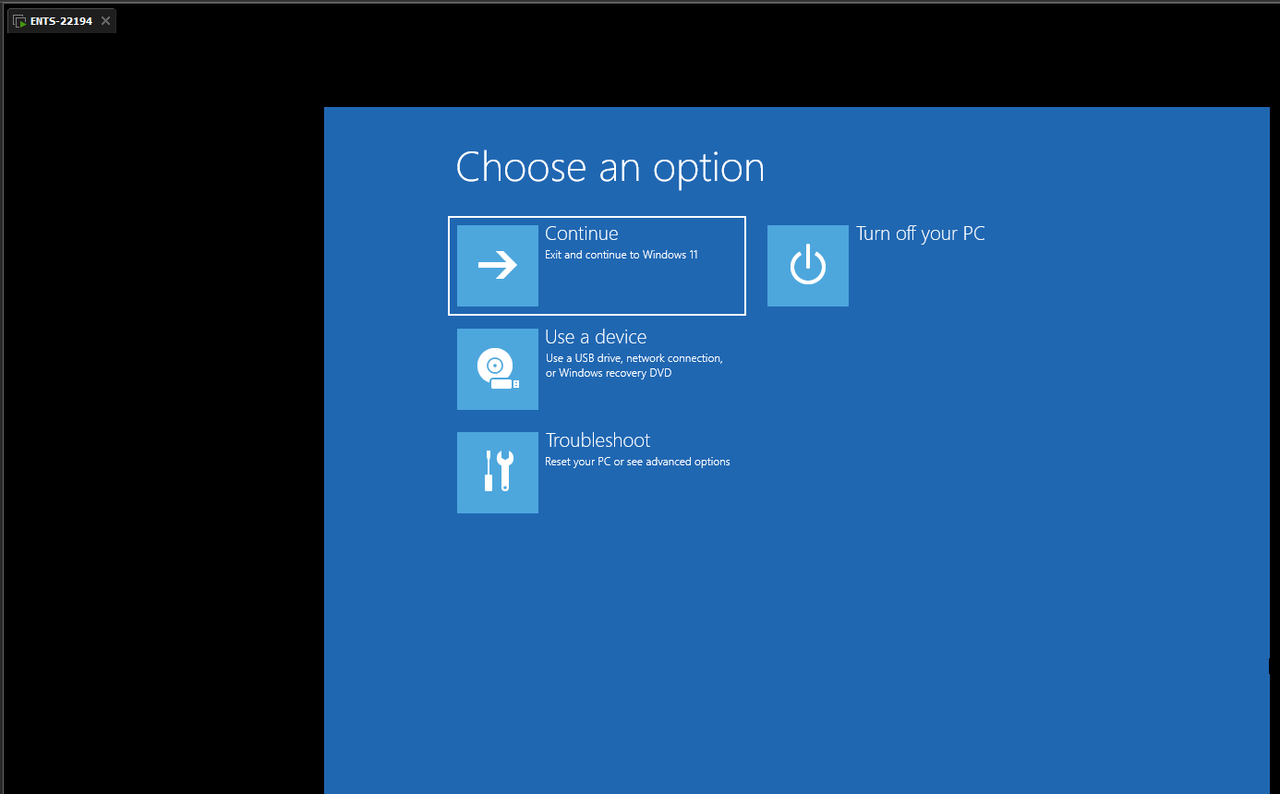Viewport: 1280px width, 794px height.
Task: Click 'Turn off your PC' label
Action: pyautogui.click(x=920, y=233)
